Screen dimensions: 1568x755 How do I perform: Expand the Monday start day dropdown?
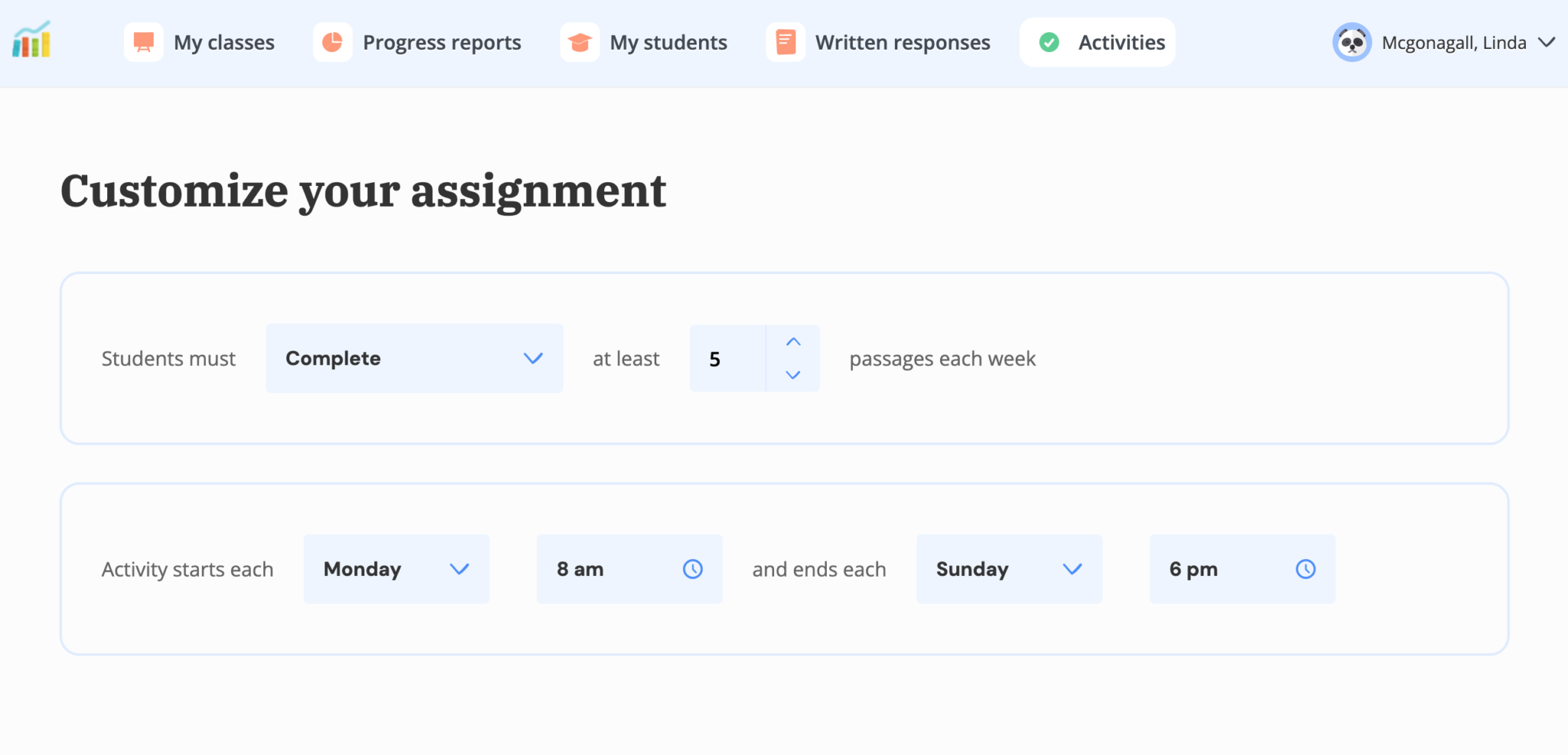point(396,569)
